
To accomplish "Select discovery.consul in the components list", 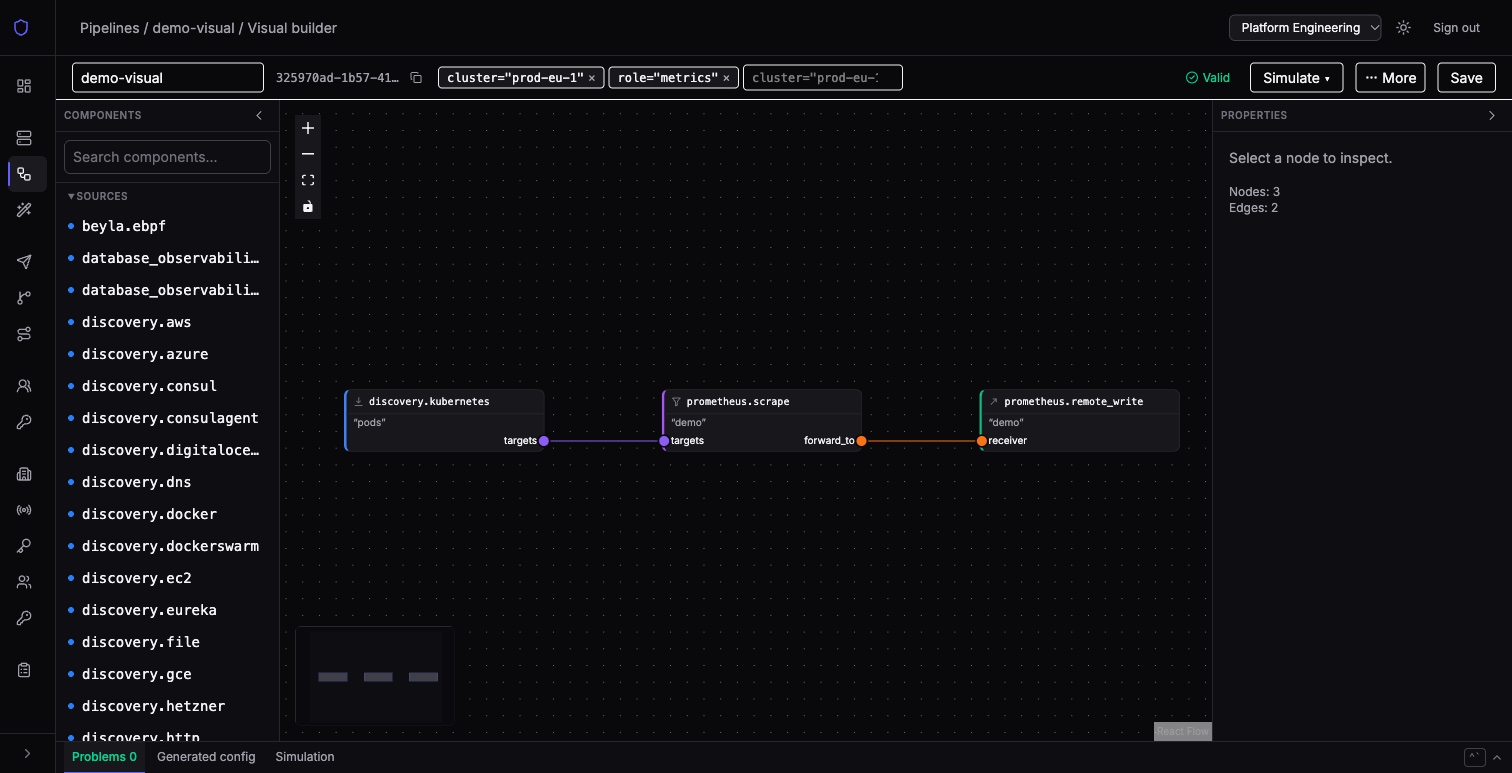I will [150, 386].
